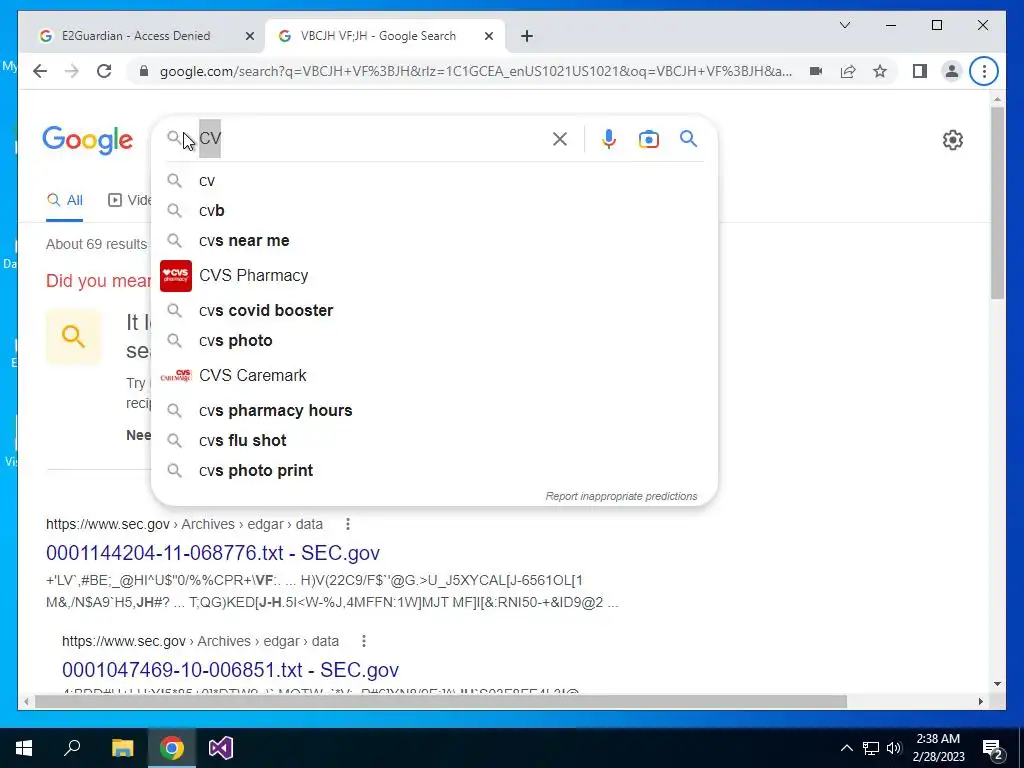
Task: Click the vertical scrollbar thumb
Action: [997, 203]
